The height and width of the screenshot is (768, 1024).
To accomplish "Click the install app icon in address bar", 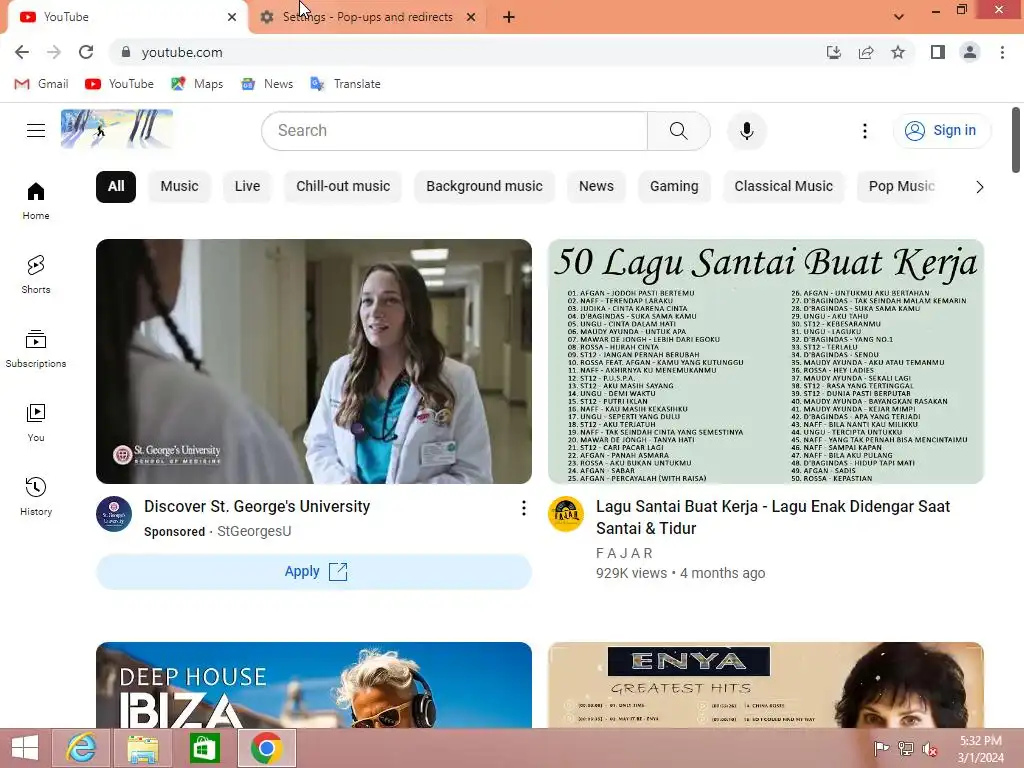I will (x=834, y=52).
